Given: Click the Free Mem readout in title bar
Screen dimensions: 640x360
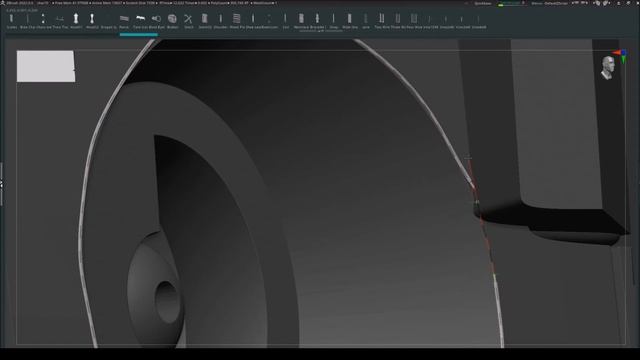Looking at the screenshot, I should [71, 3].
